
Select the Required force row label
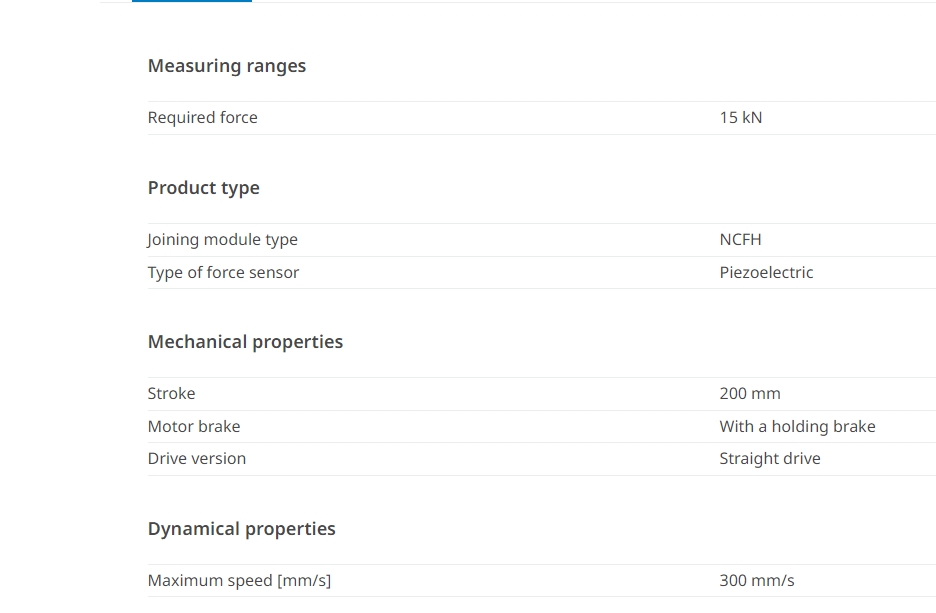click(x=202, y=118)
